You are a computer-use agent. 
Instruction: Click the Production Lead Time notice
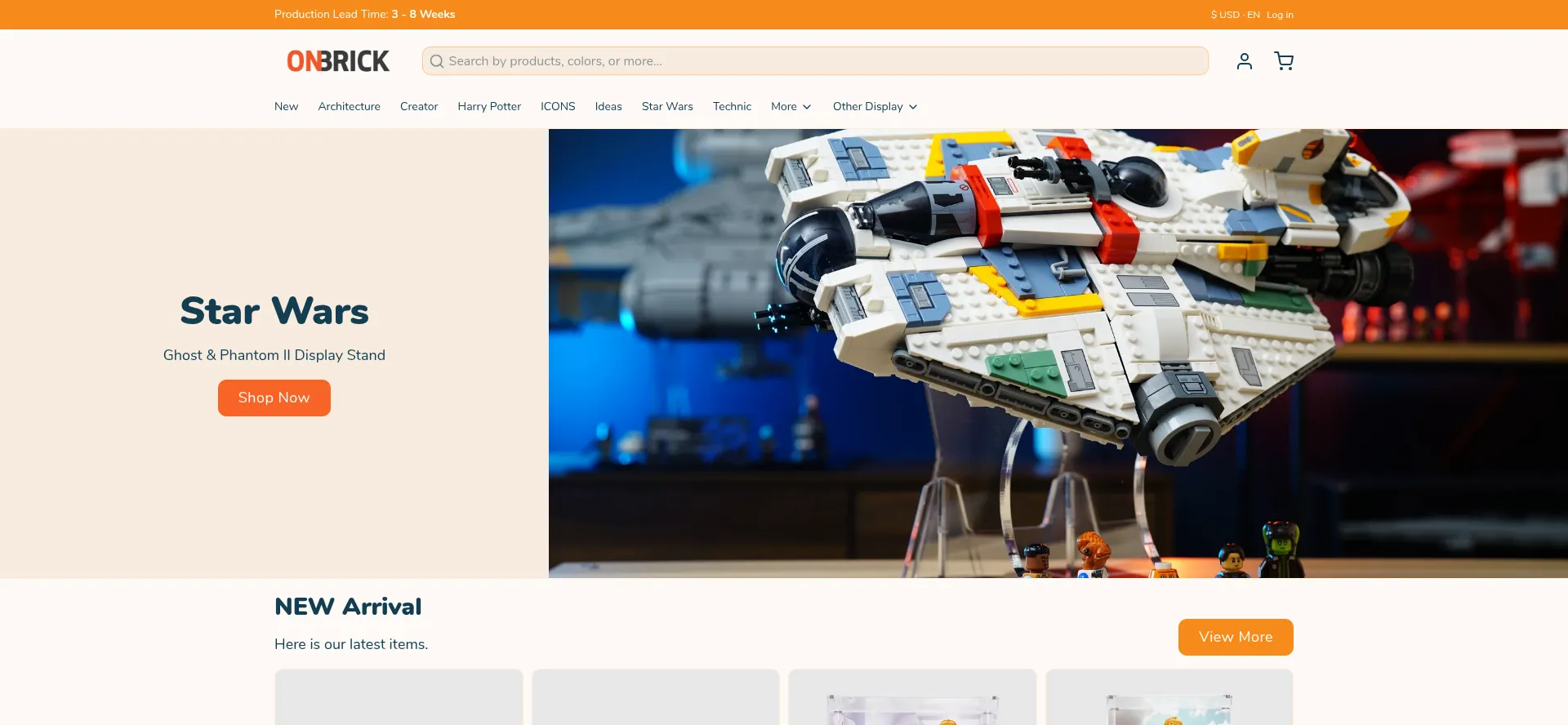tap(364, 15)
